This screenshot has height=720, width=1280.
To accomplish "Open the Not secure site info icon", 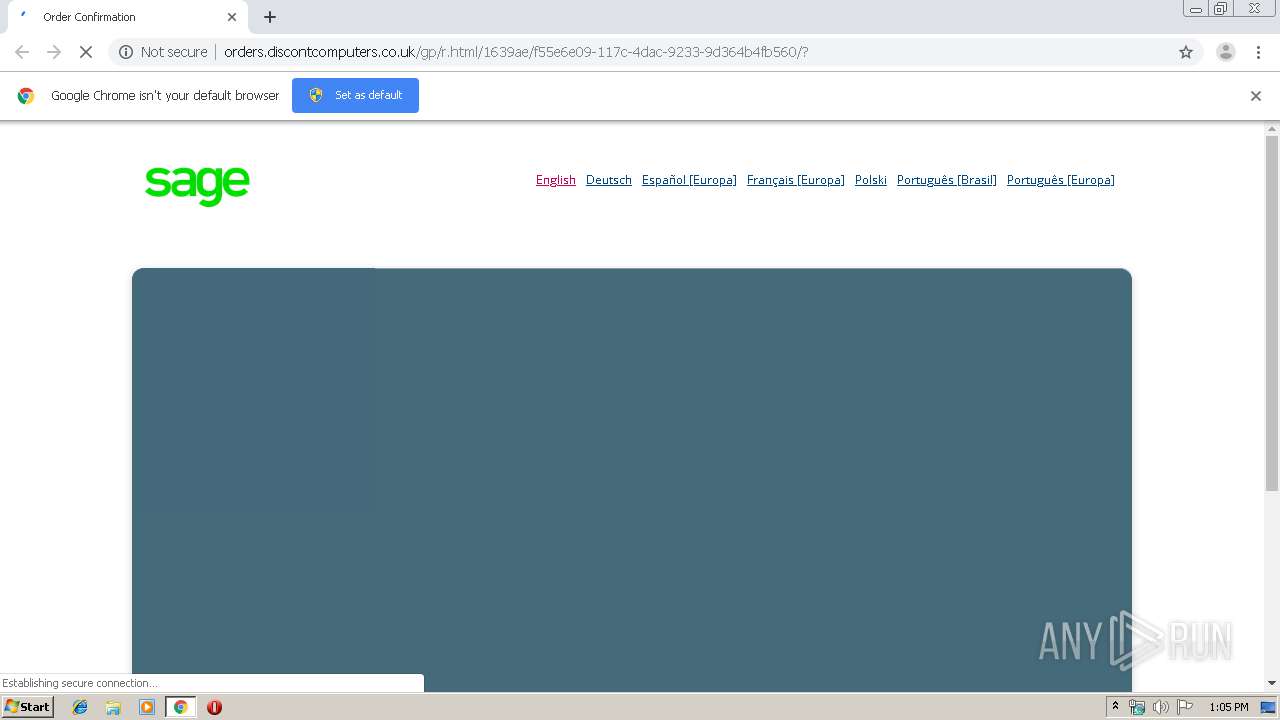I will tap(126, 52).
